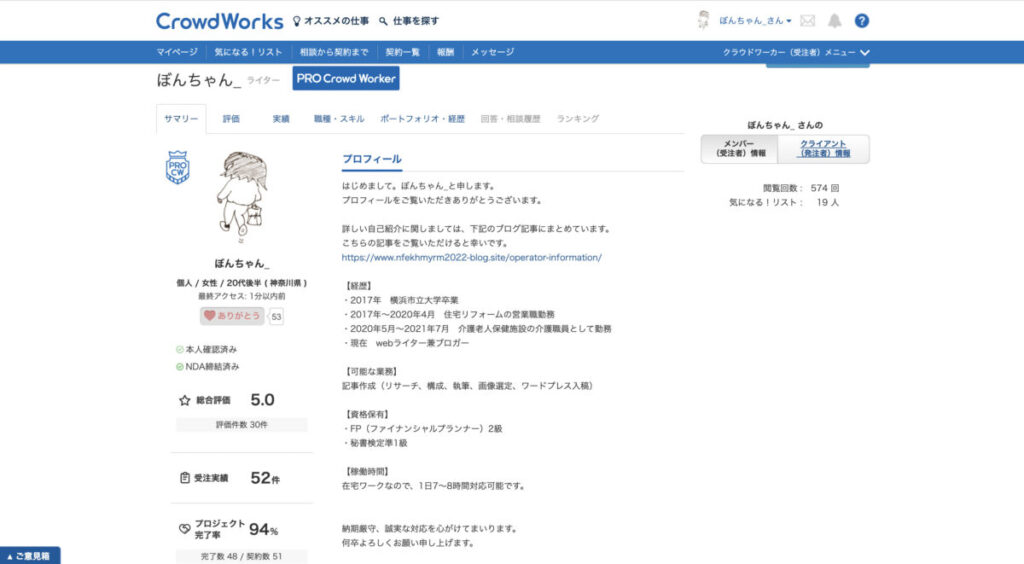Click the PRO Crowd Worker badge button
Screen dimensions: 1024x564
point(346,78)
